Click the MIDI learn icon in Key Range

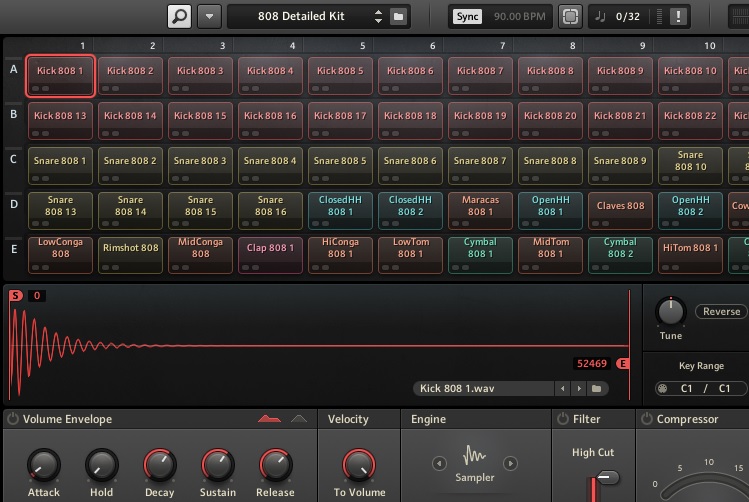point(663,388)
